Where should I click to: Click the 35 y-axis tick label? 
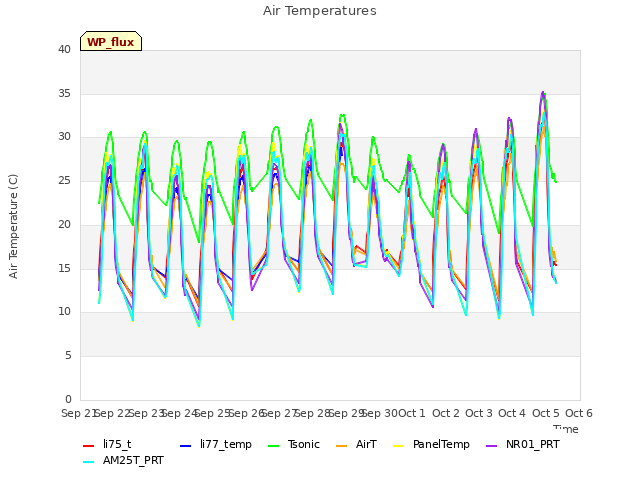tap(64, 93)
